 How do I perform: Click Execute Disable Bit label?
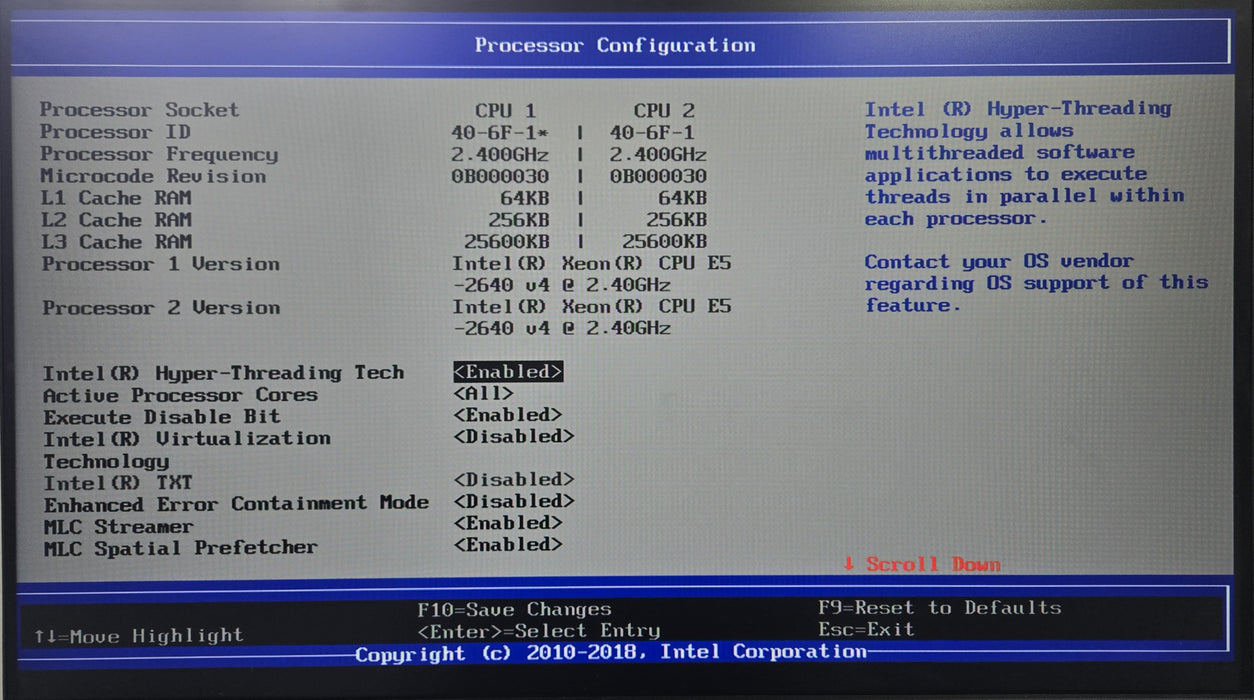point(162,417)
